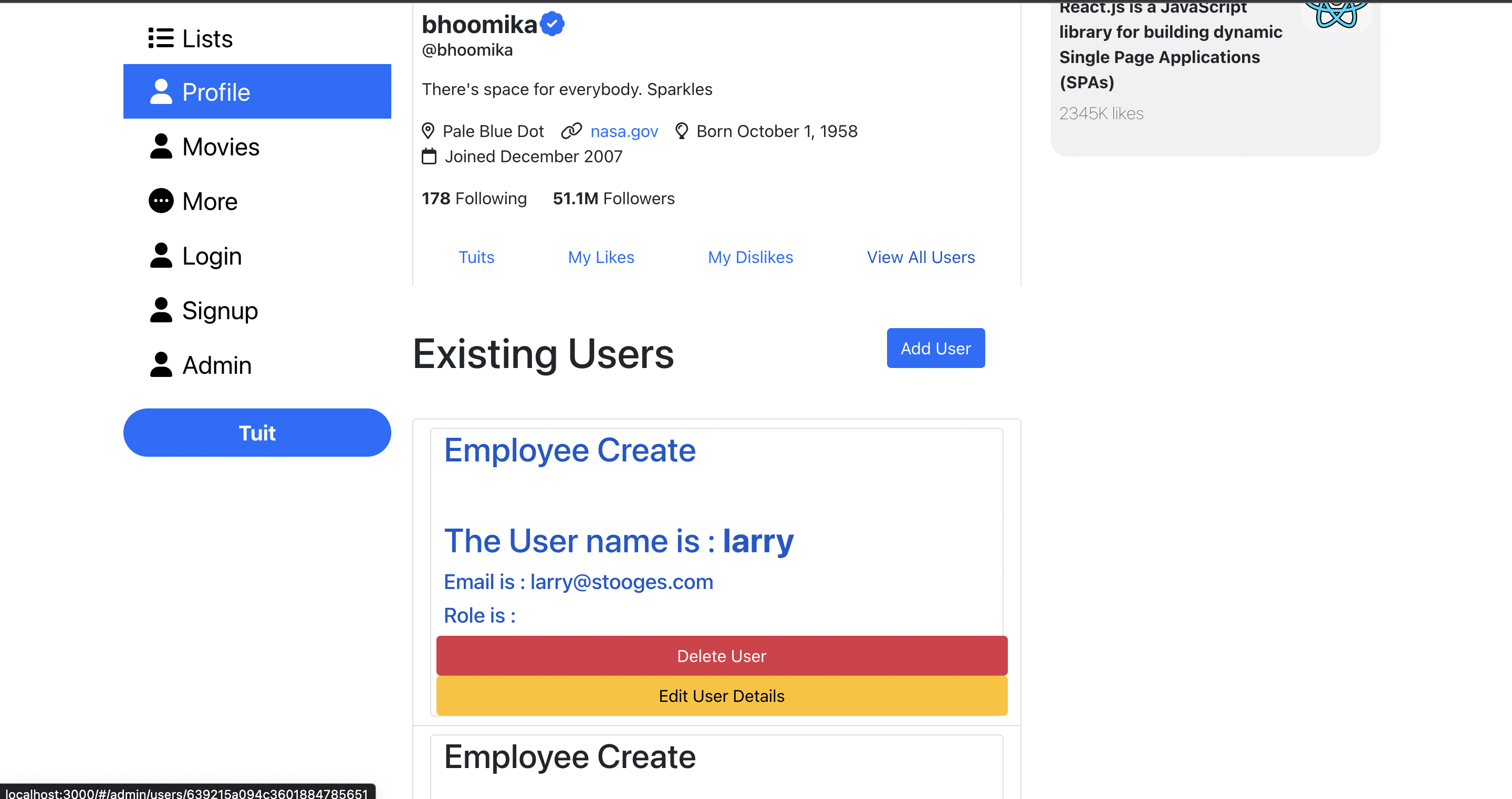The image size is (1512, 799).
Task: Open Admin using its icon
Action: 161,364
